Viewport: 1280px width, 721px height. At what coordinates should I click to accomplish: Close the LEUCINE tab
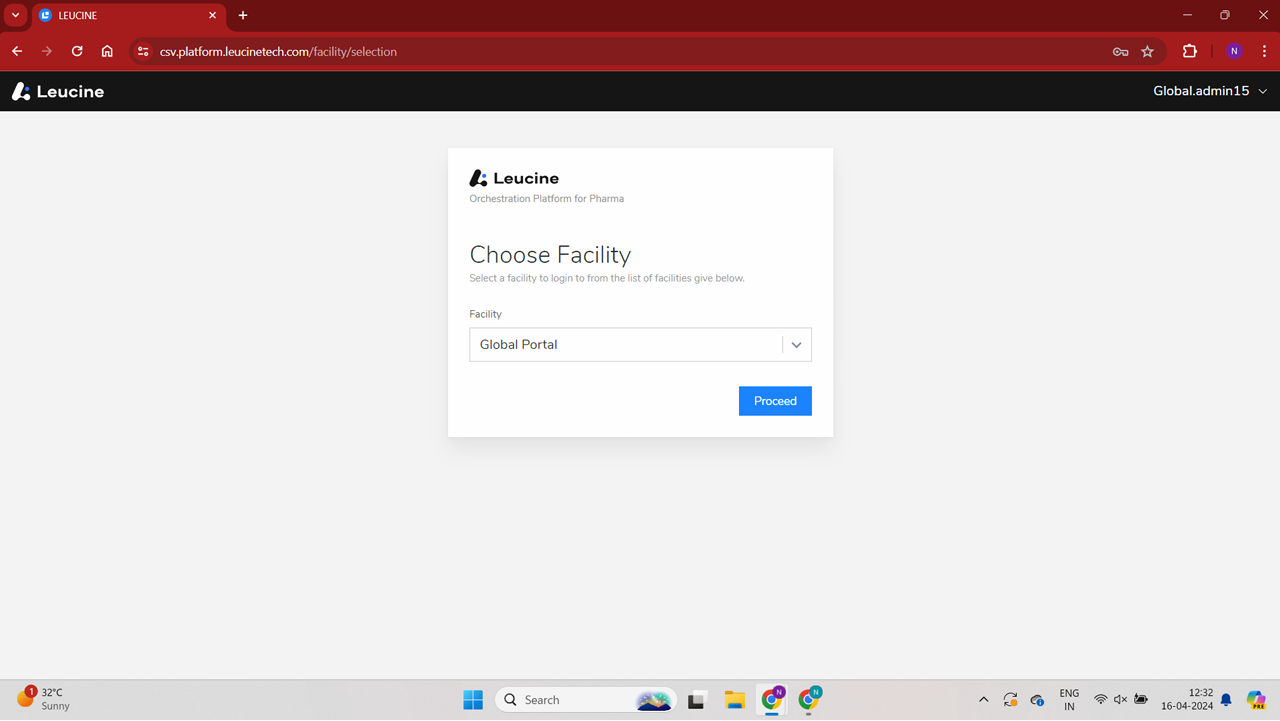[x=212, y=16]
